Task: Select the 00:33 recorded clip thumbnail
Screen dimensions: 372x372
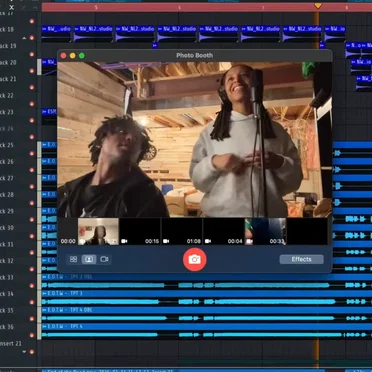Action: (x=266, y=232)
